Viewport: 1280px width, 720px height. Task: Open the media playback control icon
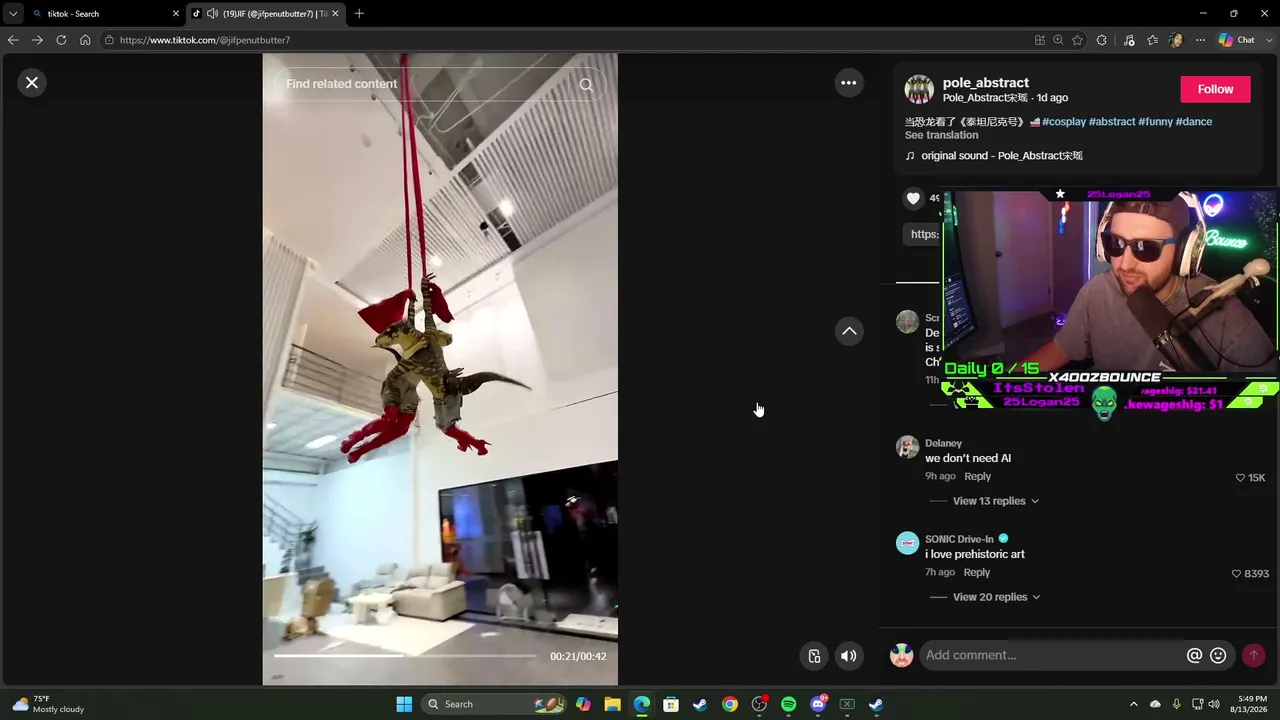(1129, 40)
